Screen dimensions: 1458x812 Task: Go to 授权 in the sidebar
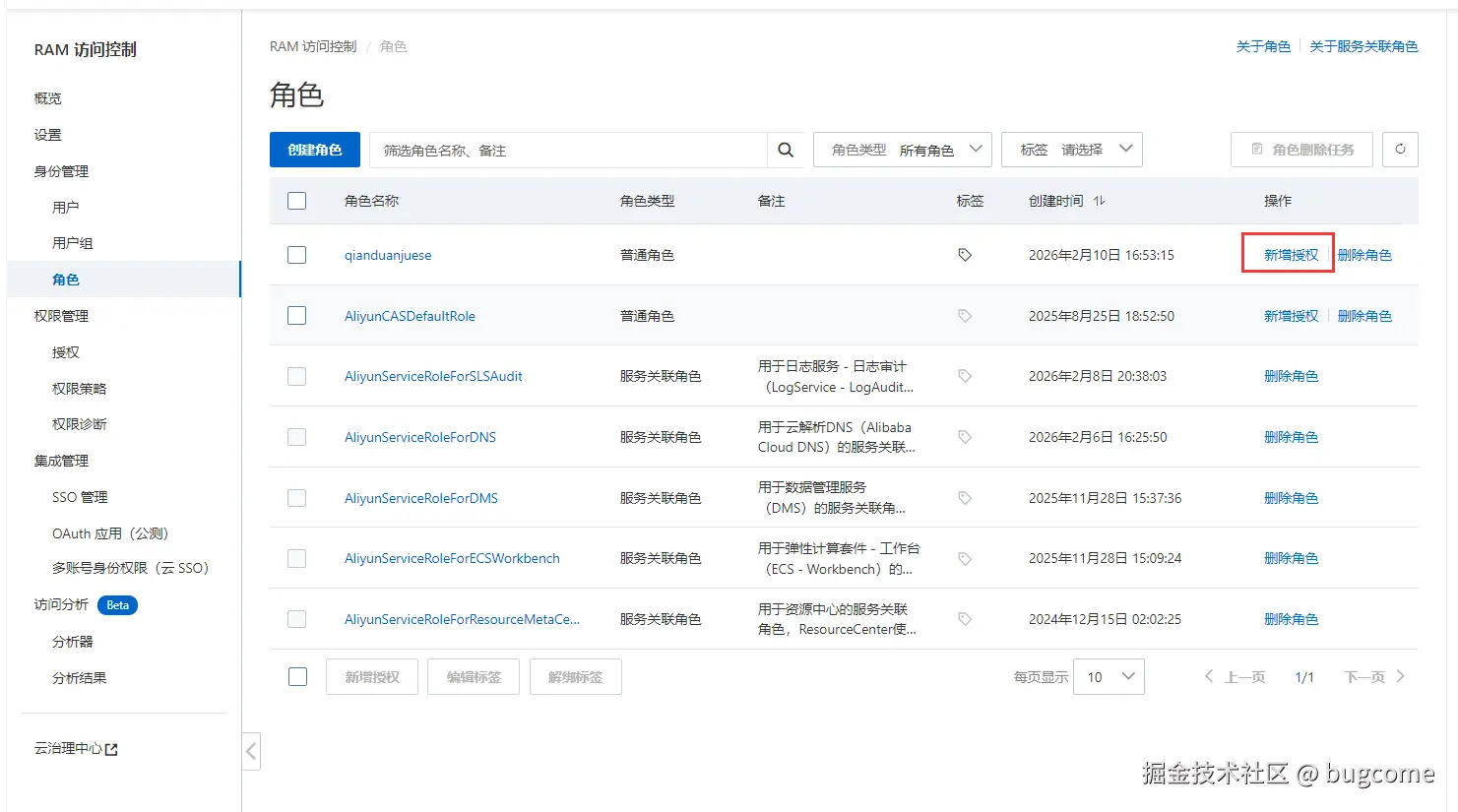coord(66,352)
